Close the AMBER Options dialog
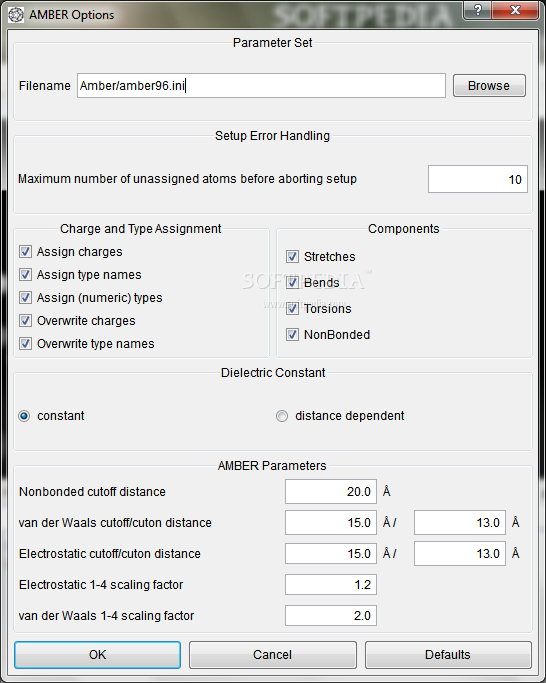546x683 pixels. click(515, 10)
